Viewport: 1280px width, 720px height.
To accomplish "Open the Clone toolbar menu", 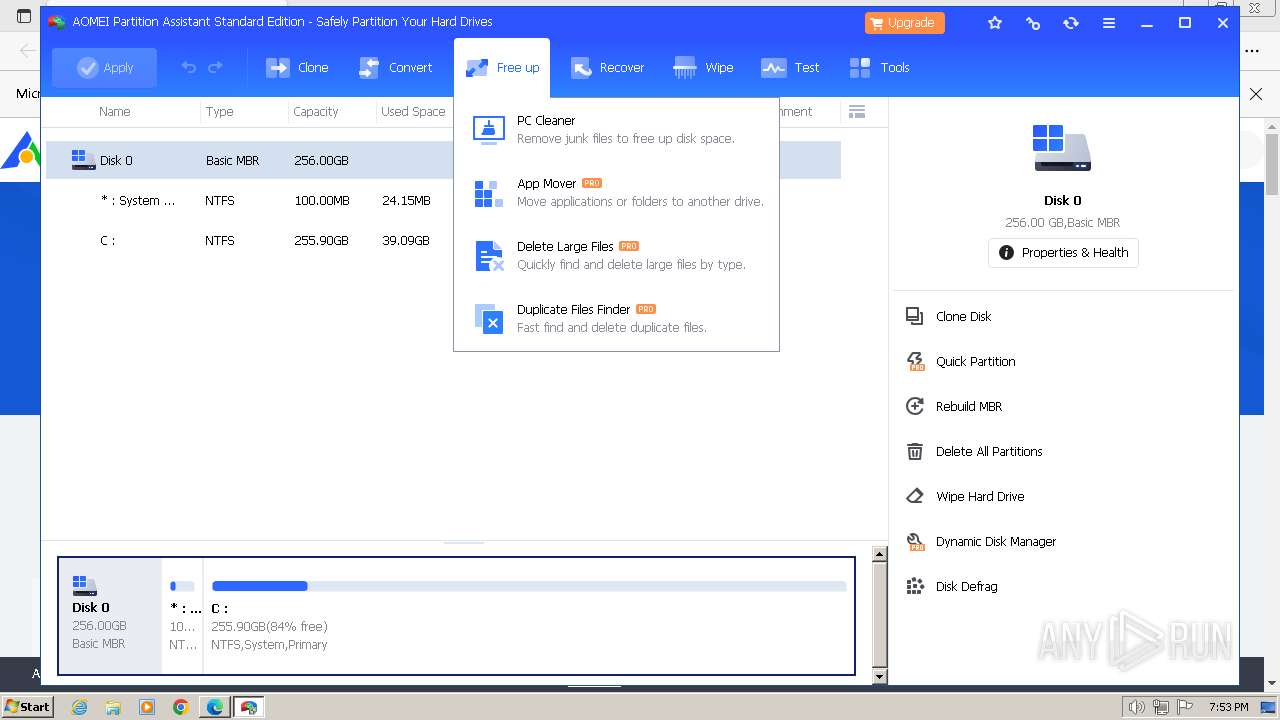I will point(297,68).
